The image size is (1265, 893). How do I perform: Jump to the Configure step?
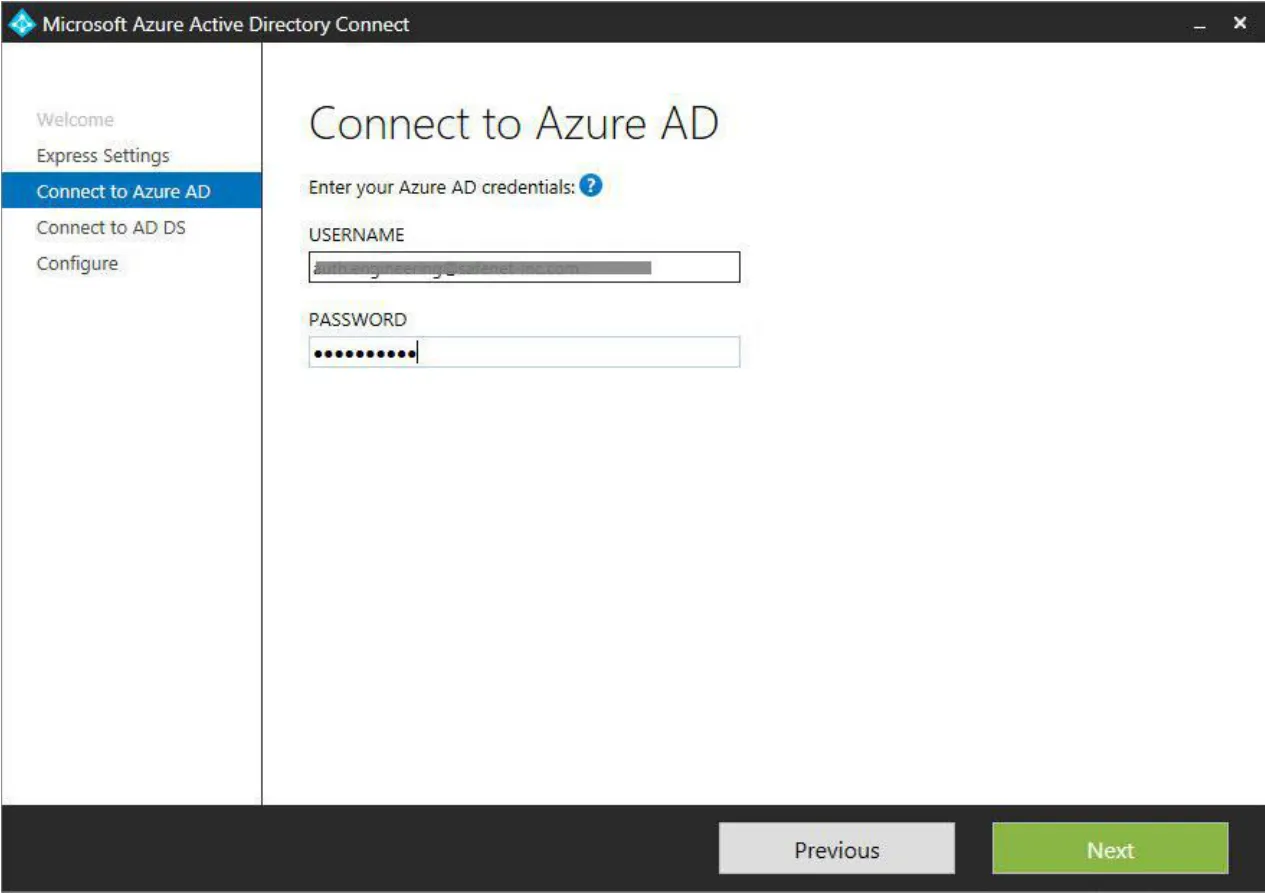coord(77,264)
